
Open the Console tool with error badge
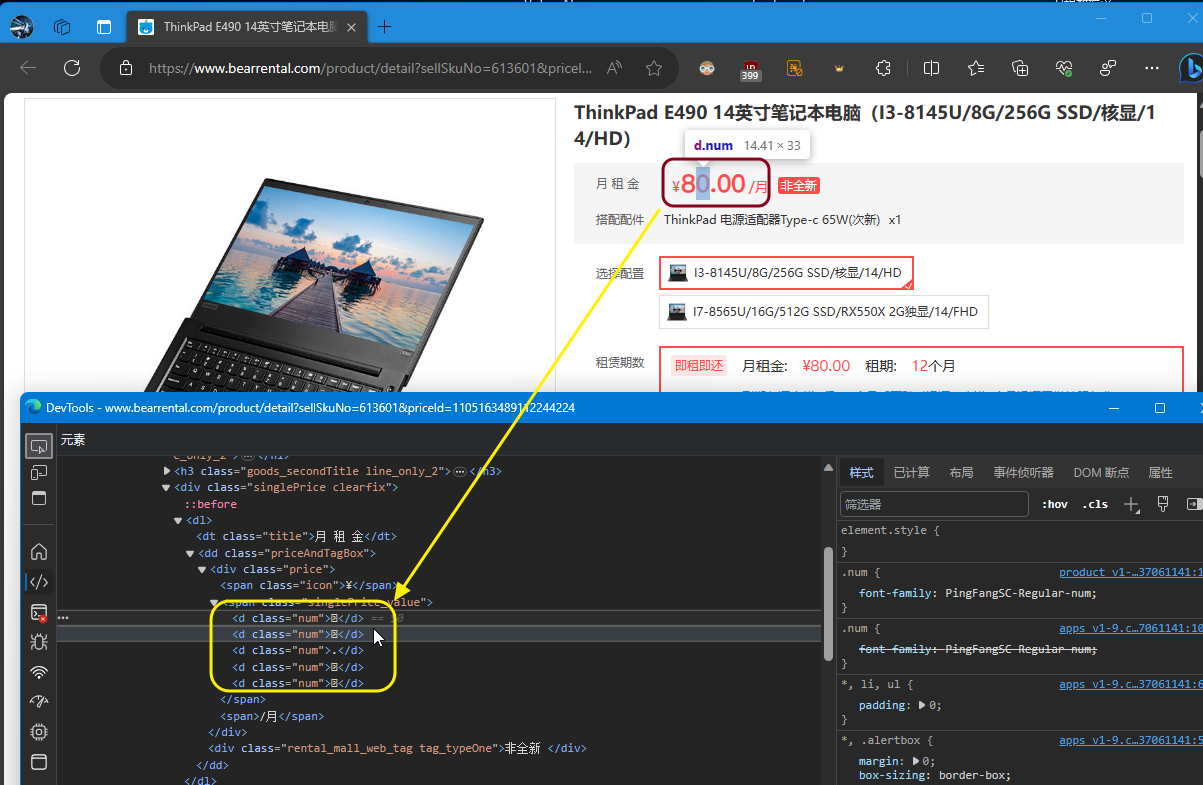(39, 612)
